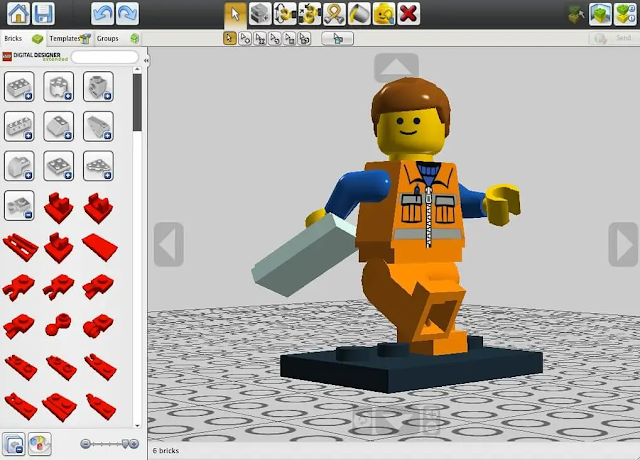
Task: Activate the Selection arrow tool in main toolbar
Action: pyautogui.click(x=236, y=14)
